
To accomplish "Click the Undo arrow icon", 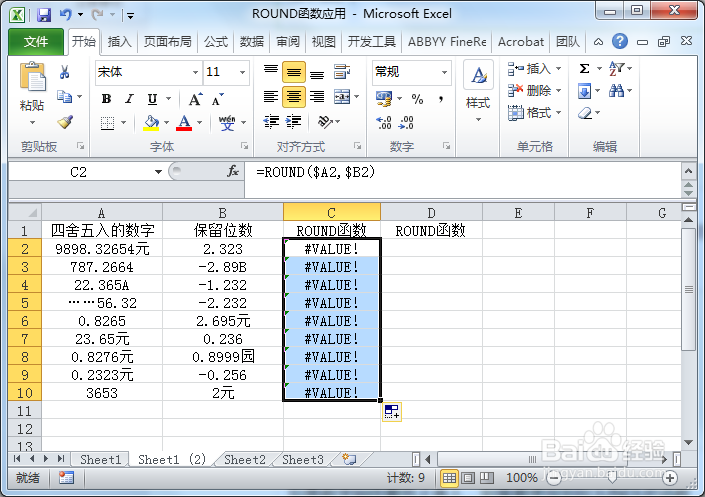I will coord(66,15).
